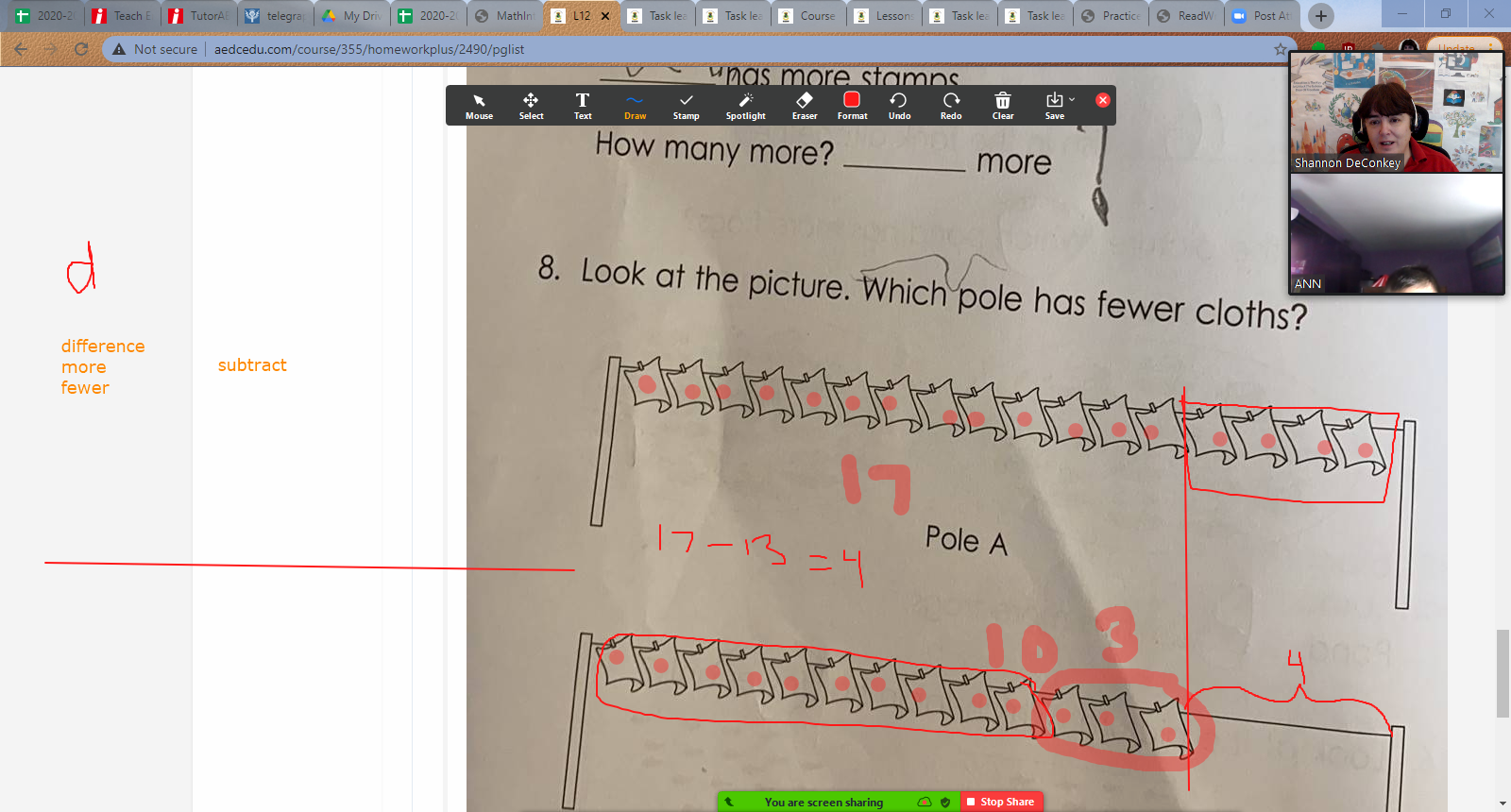Switch to the telegraph tab
The image size is (1511, 812).
tap(275, 16)
